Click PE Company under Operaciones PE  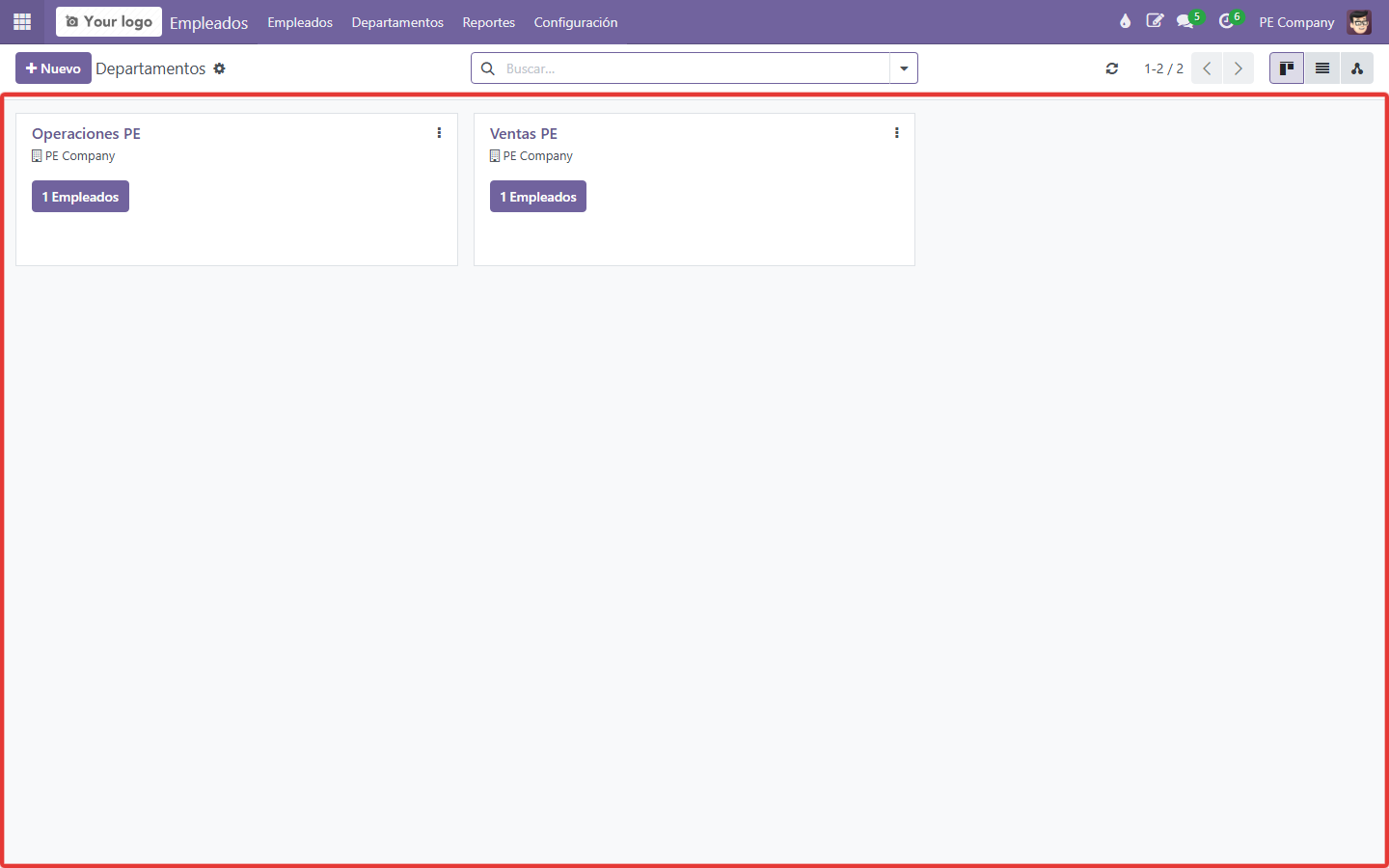(x=80, y=156)
